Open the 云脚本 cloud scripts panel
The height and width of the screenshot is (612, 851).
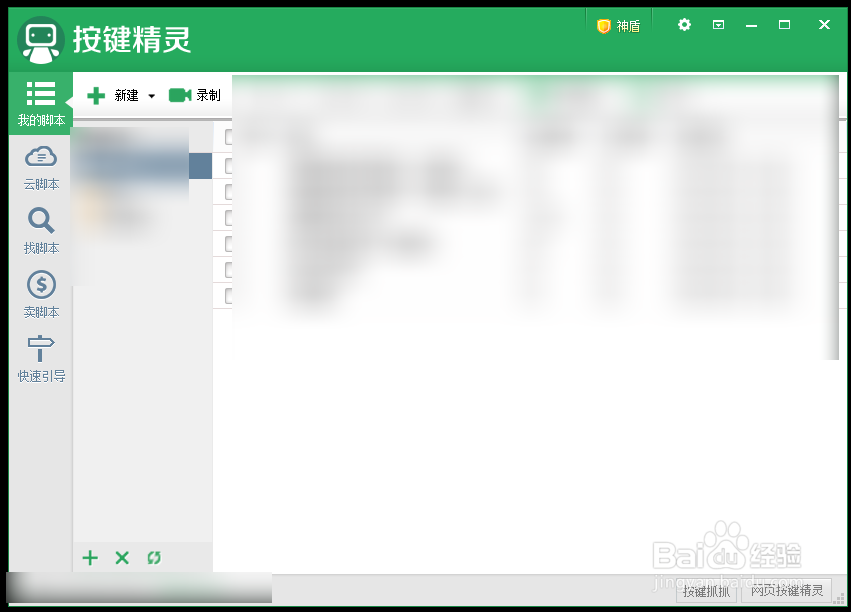[x=40, y=167]
